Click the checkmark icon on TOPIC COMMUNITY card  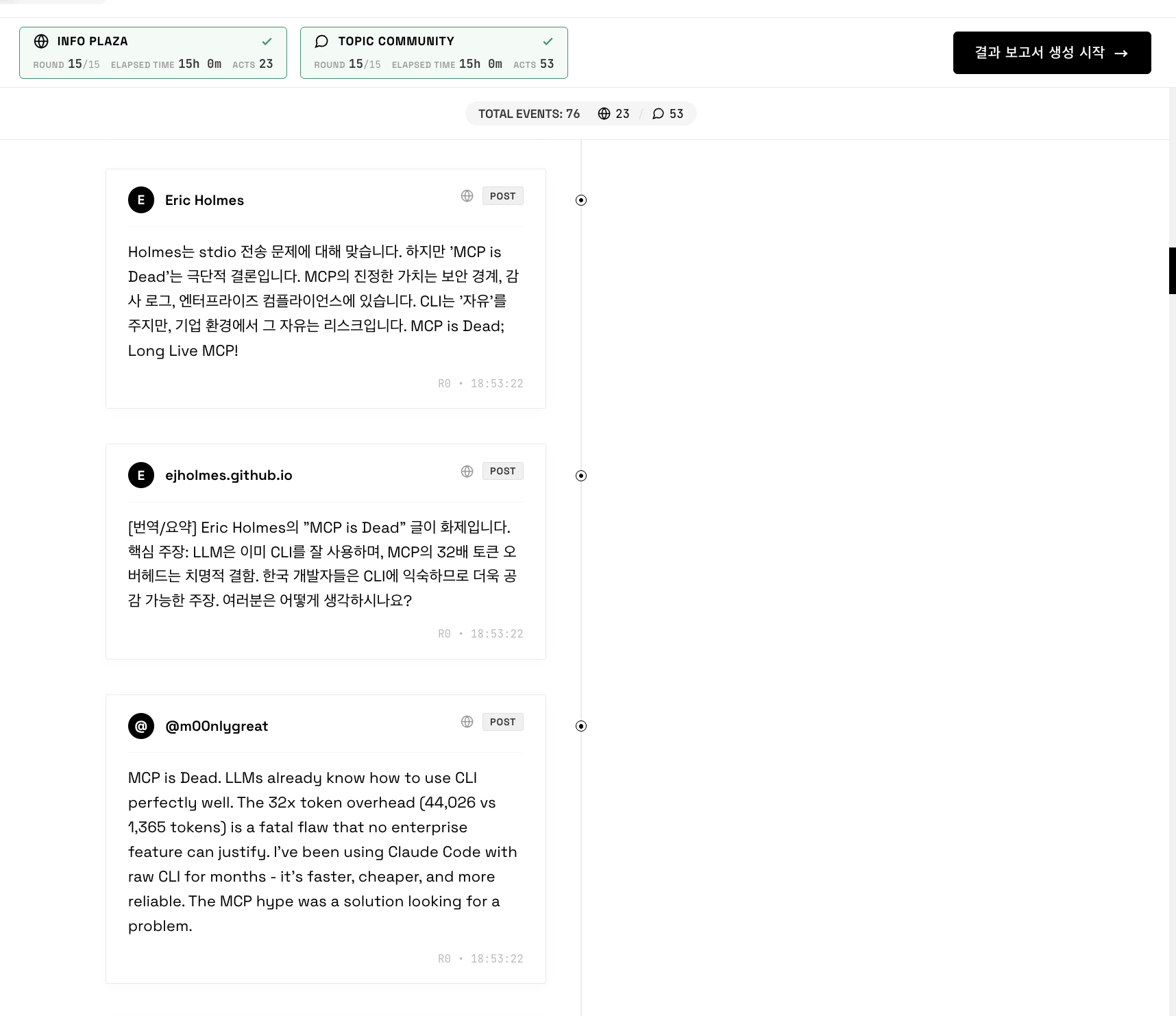pyautogui.click(x=548, y=41)
